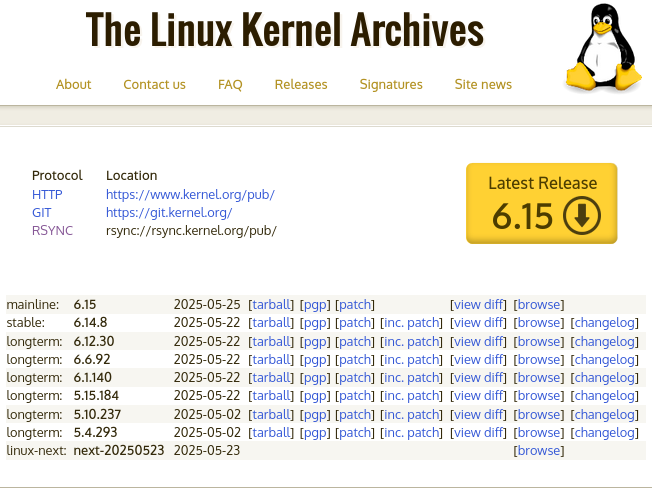Open the Contact us page
Screen dimensions: 652x488
tap(154, 84)
